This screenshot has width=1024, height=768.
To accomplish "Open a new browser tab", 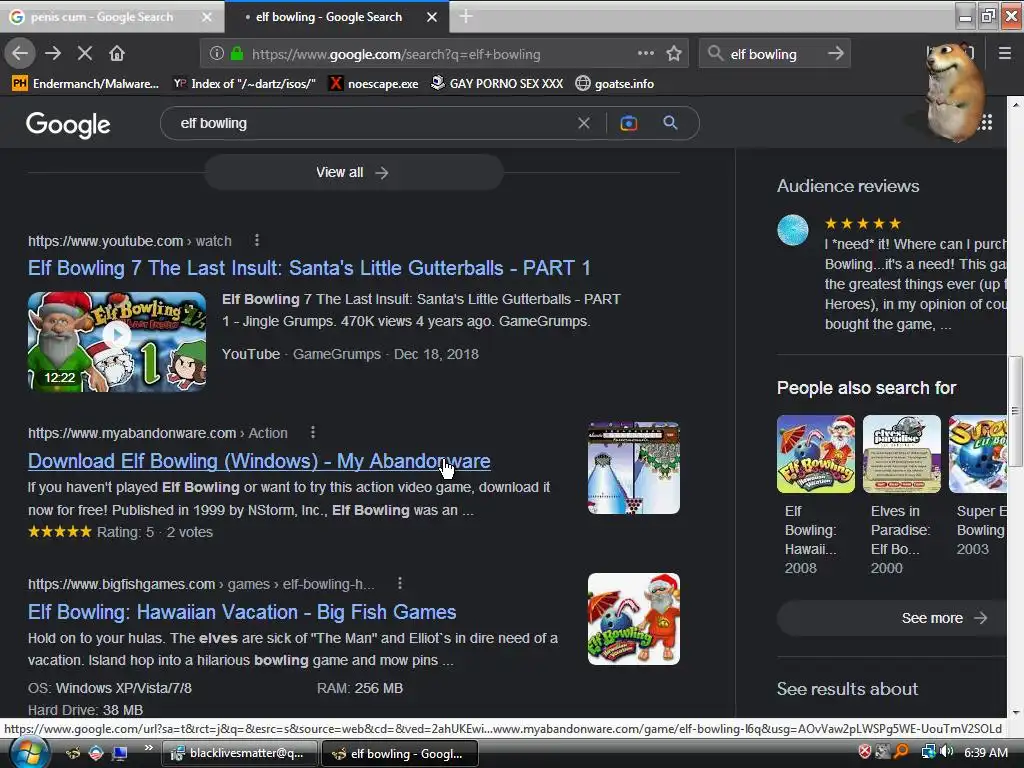I will tap(466, 16).
